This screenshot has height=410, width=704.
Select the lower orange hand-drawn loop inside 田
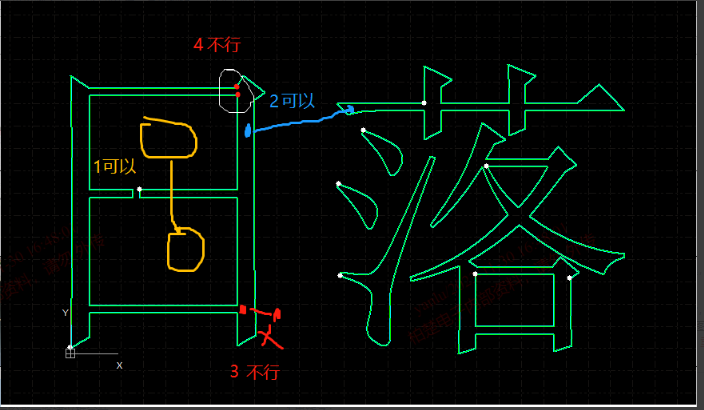(x=186, y=250)
